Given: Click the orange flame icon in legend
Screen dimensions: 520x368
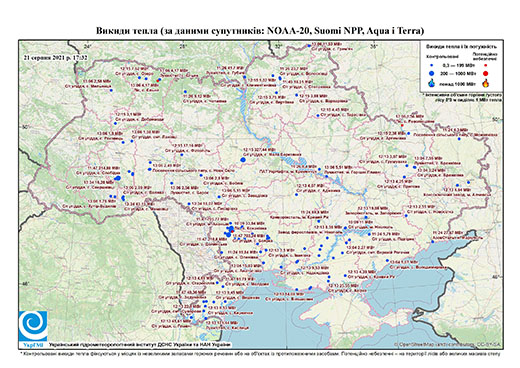Looking at the screenshot, I should click(486, 83).
